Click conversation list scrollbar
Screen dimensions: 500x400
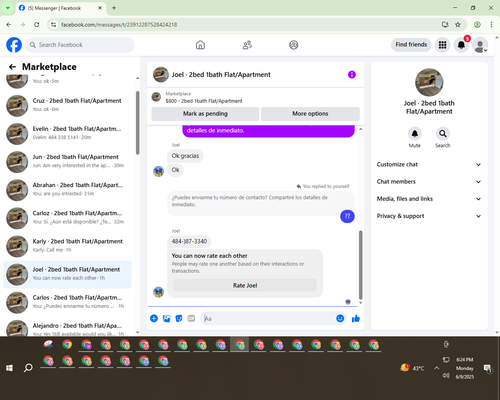coord(138,123)
